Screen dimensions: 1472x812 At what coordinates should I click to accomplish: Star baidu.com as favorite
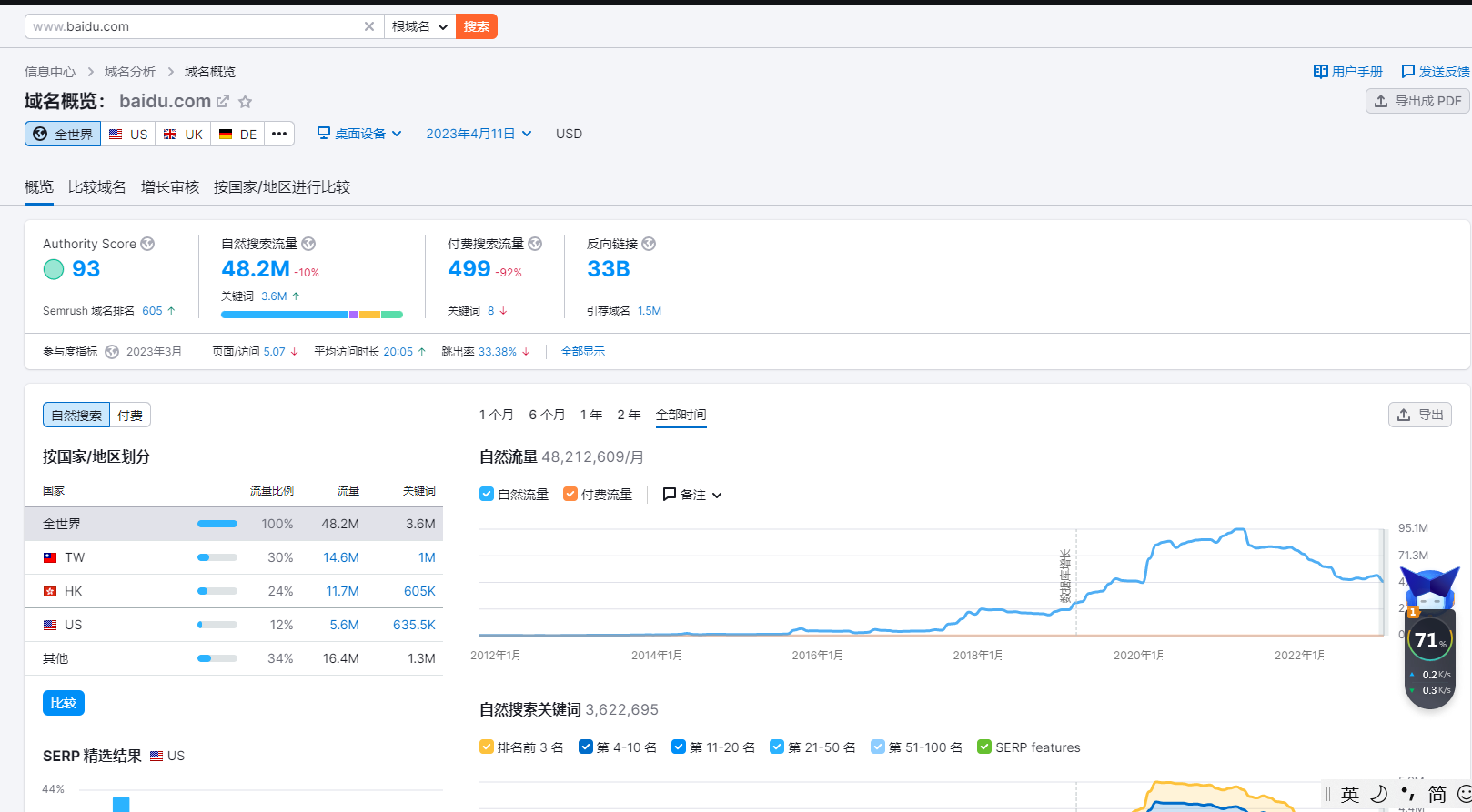click(x=245, y=102)
